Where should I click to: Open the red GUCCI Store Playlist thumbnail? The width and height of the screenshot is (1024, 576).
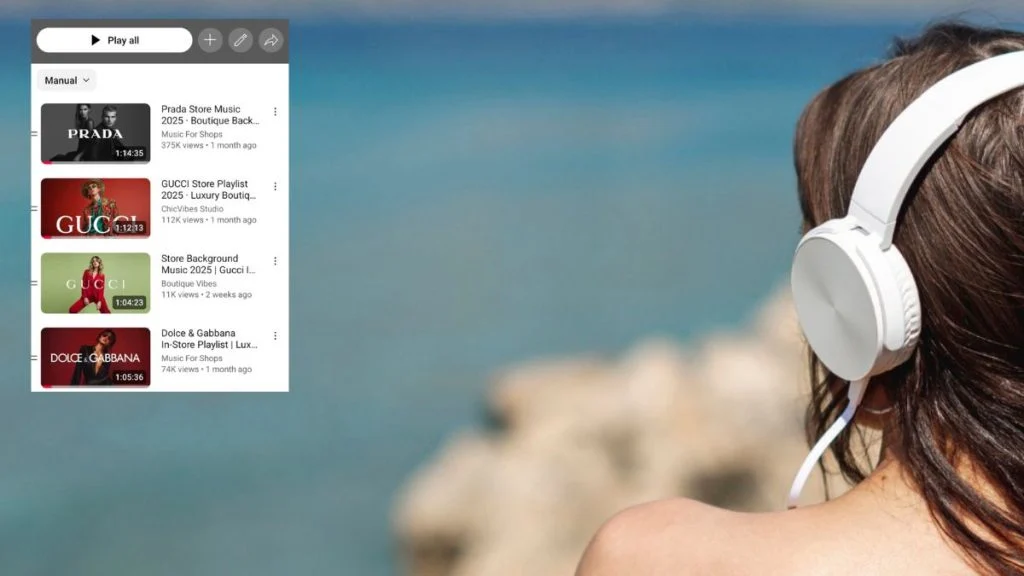[95, 208]
